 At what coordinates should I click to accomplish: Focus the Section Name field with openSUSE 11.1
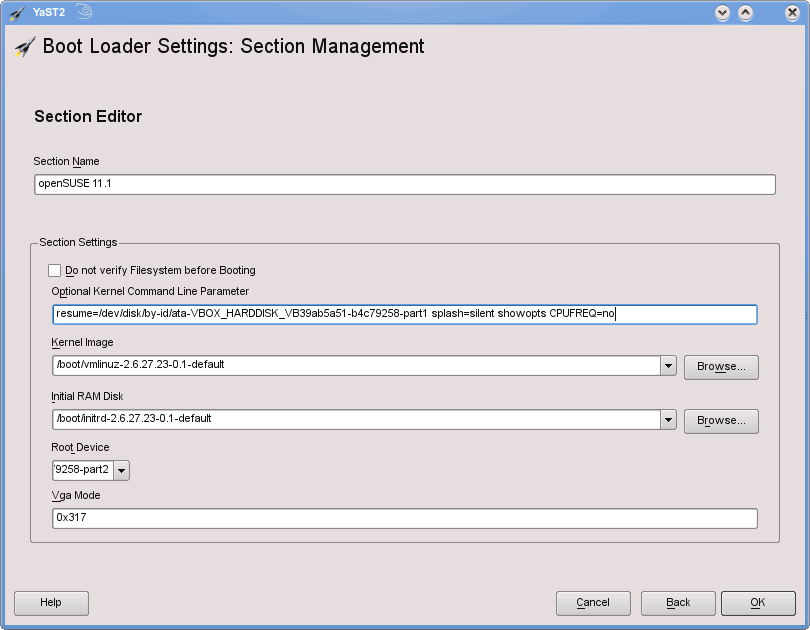pyautogui.click(x=404, y=184)
